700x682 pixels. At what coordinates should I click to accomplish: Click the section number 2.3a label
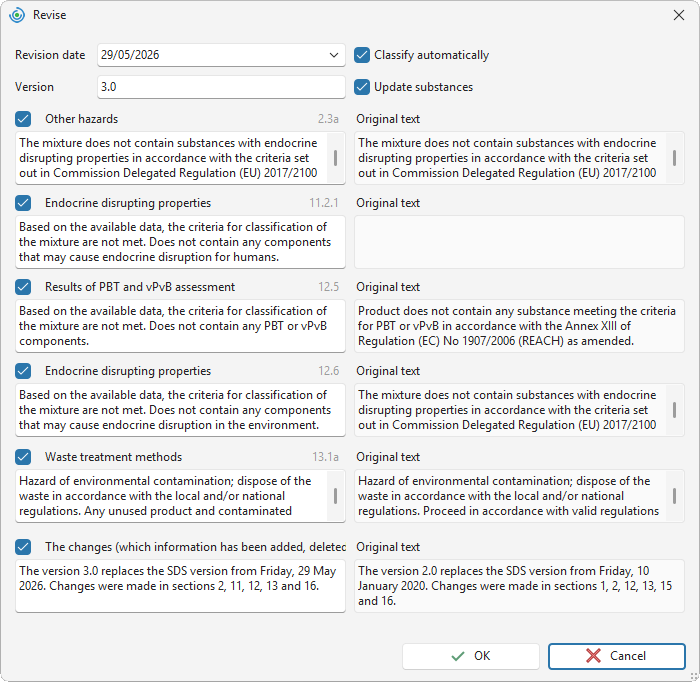pos(328,119)
